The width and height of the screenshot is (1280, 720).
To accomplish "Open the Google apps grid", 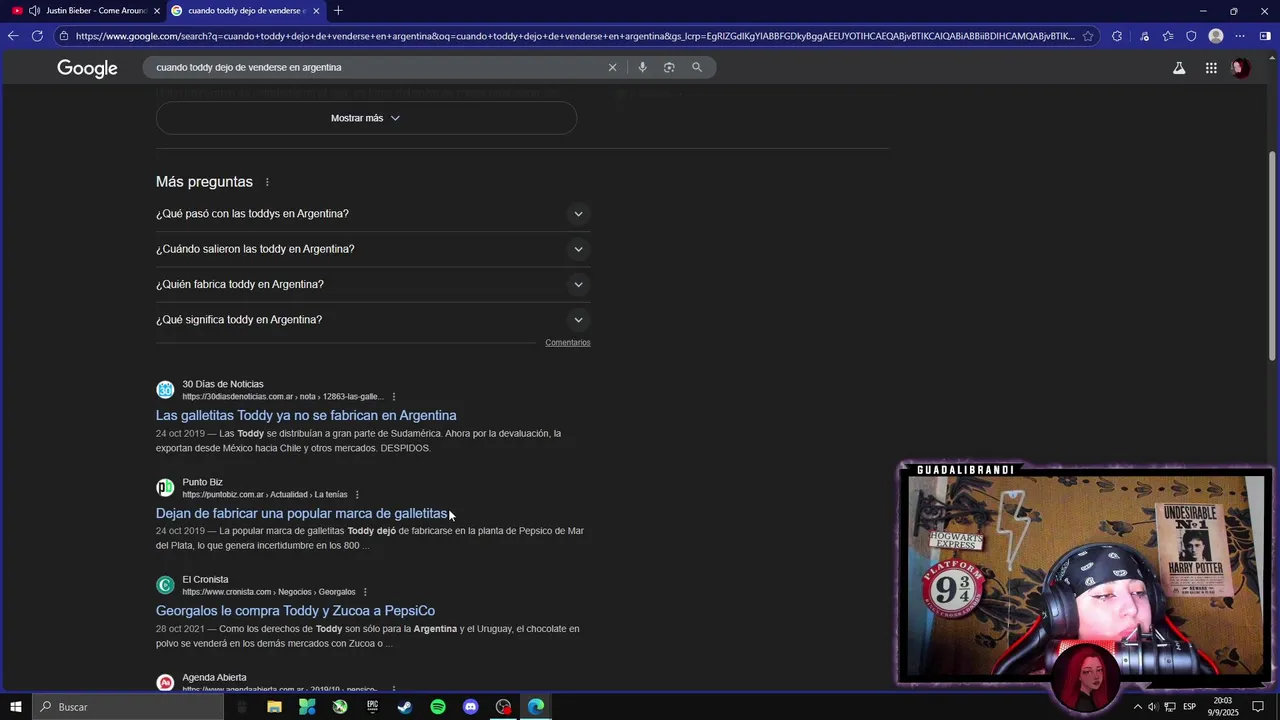I will coord(1211,68).
